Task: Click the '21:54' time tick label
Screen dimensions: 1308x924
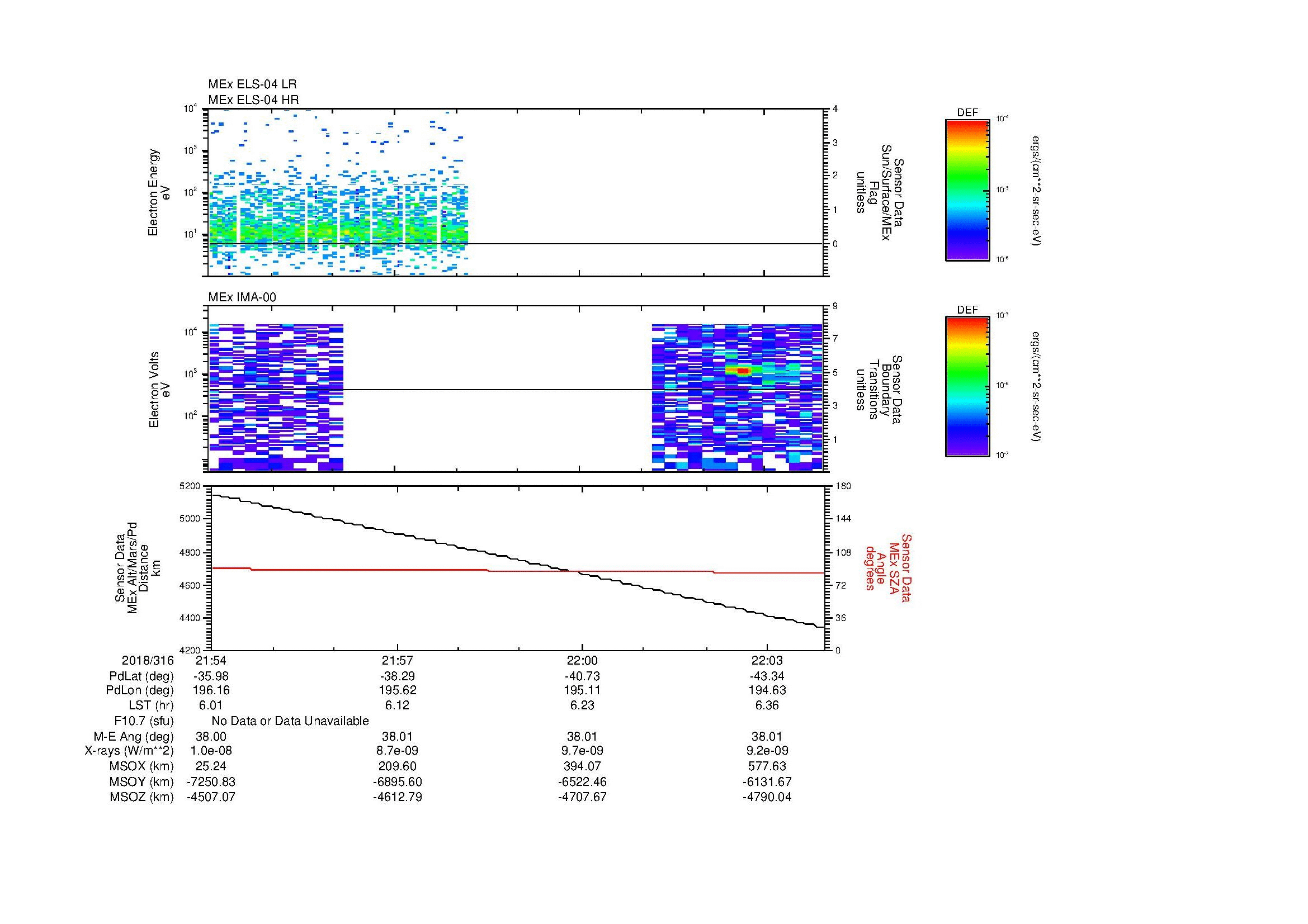Action: 211,661
